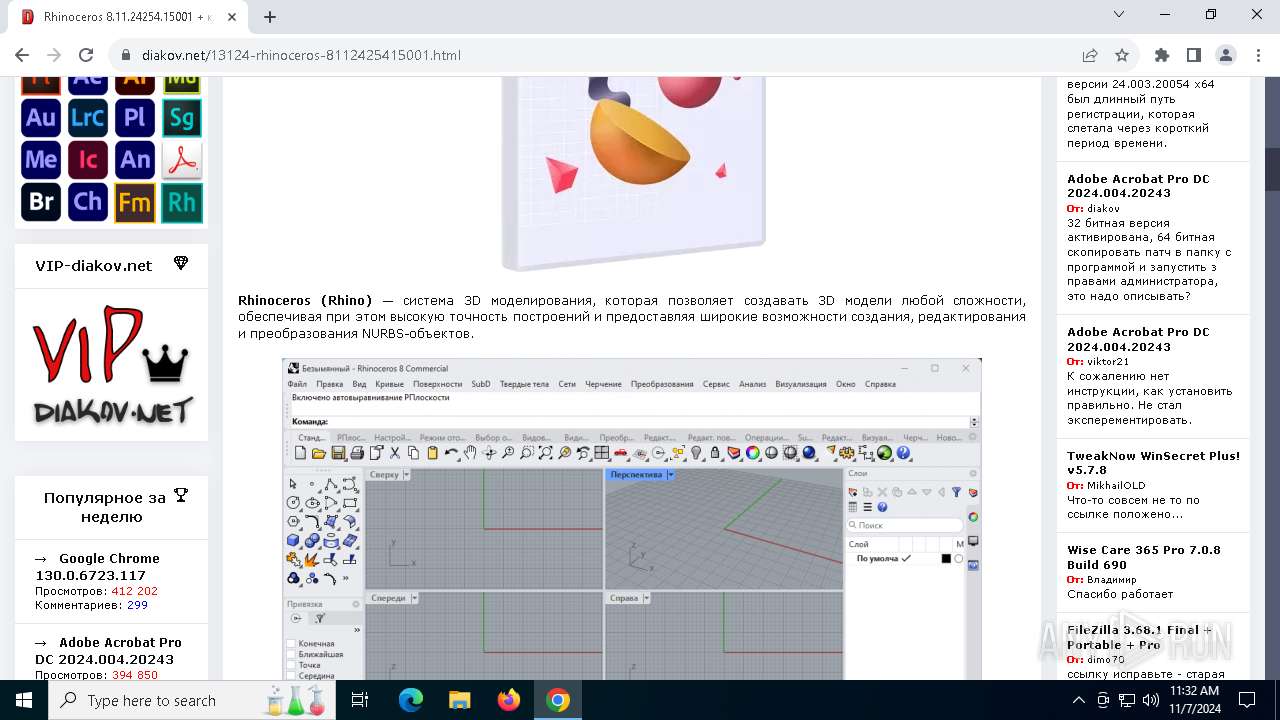Select 'Перспектива' viewport title in Rhino screenshot
This screenshot has width=1280, height=720.
(x=636, y=475)
